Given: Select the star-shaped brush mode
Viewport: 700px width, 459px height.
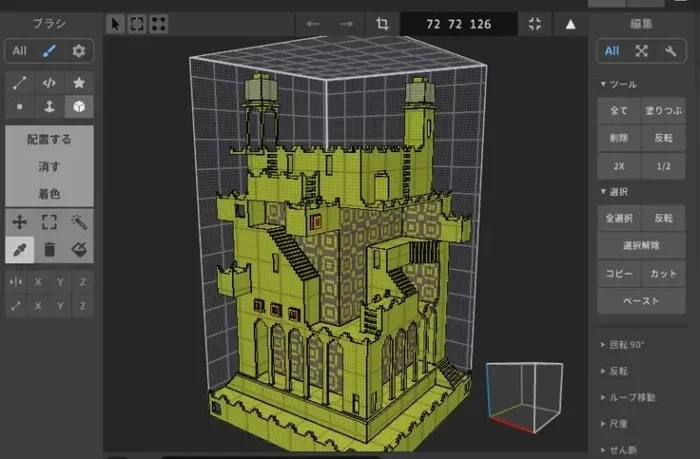Looking at the screenshot, I should pyautogui.click(x=79, y=83).
